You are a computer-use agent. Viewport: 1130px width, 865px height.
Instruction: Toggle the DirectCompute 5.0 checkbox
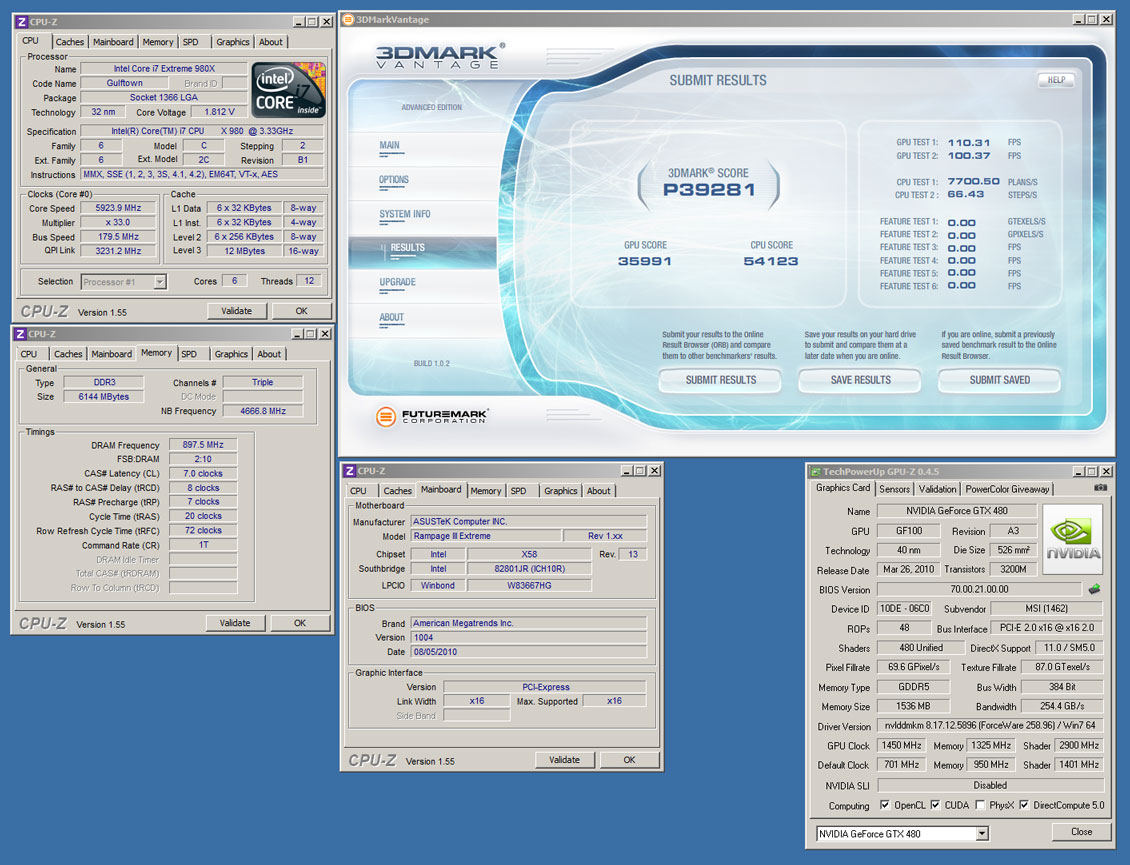click(1023, 805)
